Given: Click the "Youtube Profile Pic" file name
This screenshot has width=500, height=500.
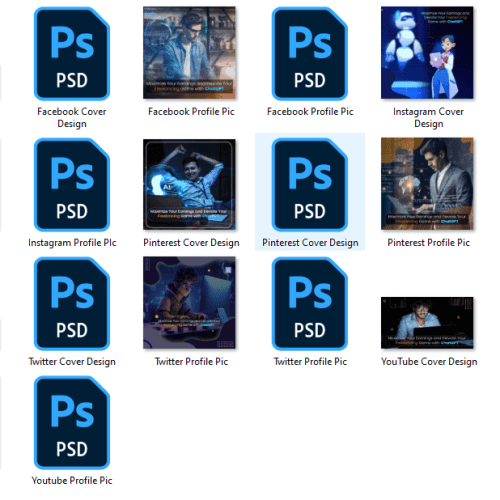Looking at the screenshot, I should [x=72, y=480].
